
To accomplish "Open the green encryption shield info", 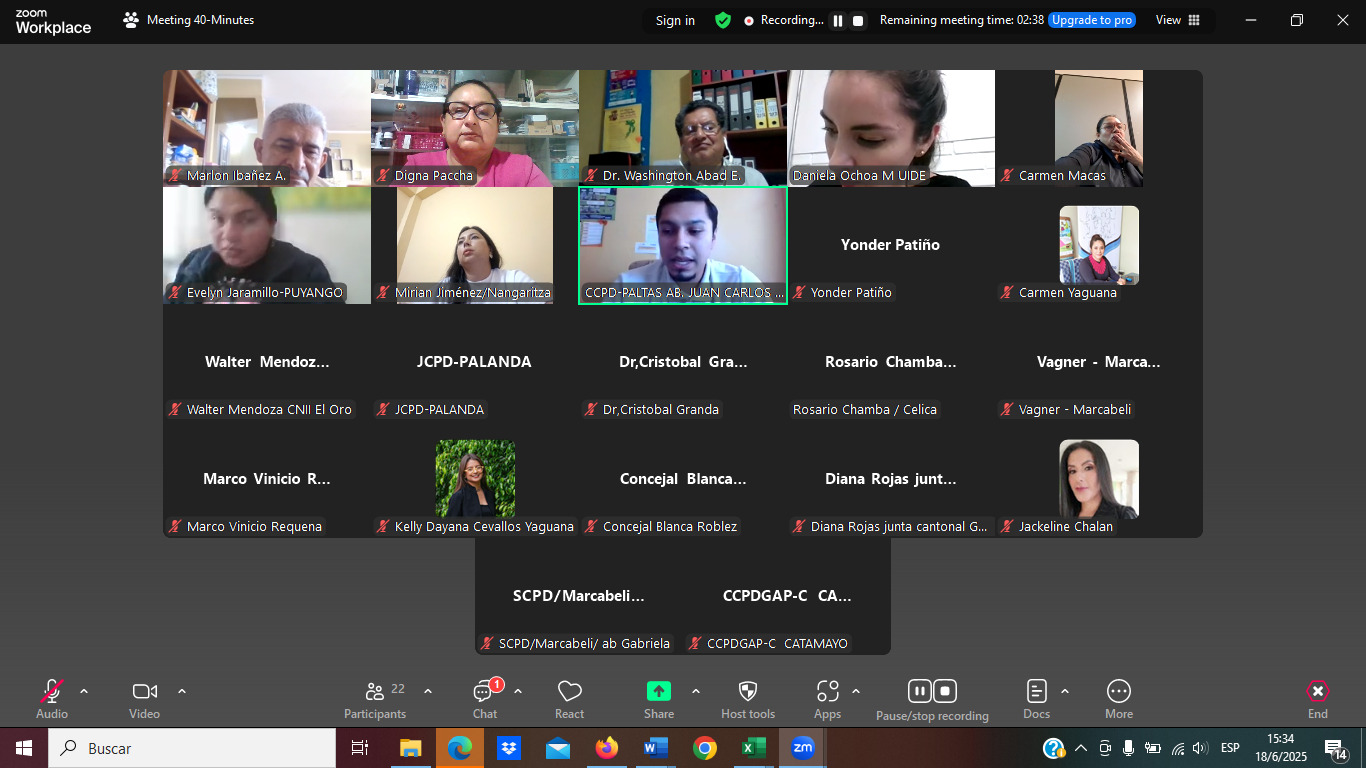I will tap(723, 20).
